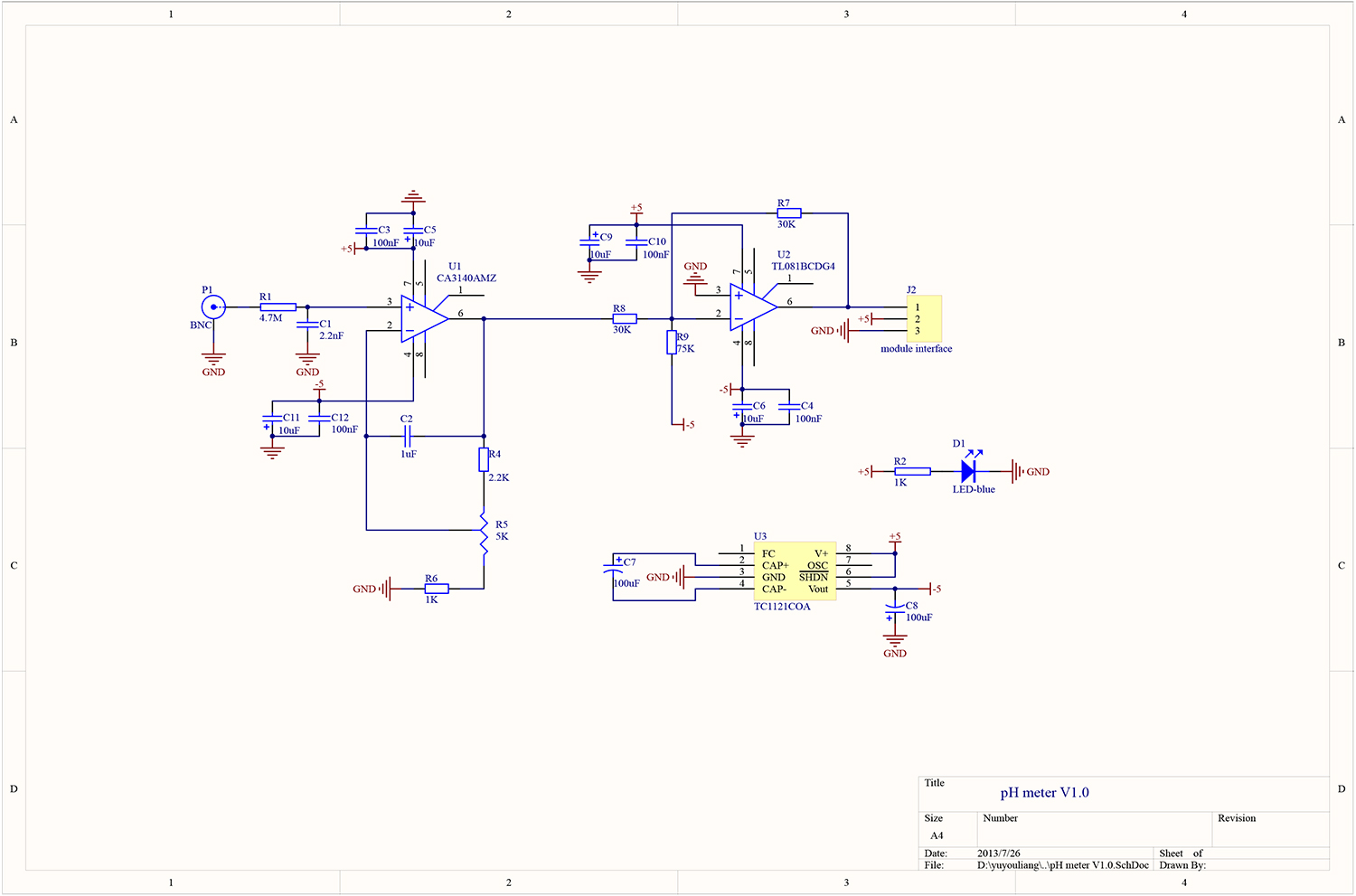This screenshot has width=1356, height=896.
Task: Click the file path in title block
Action: 1062,865
